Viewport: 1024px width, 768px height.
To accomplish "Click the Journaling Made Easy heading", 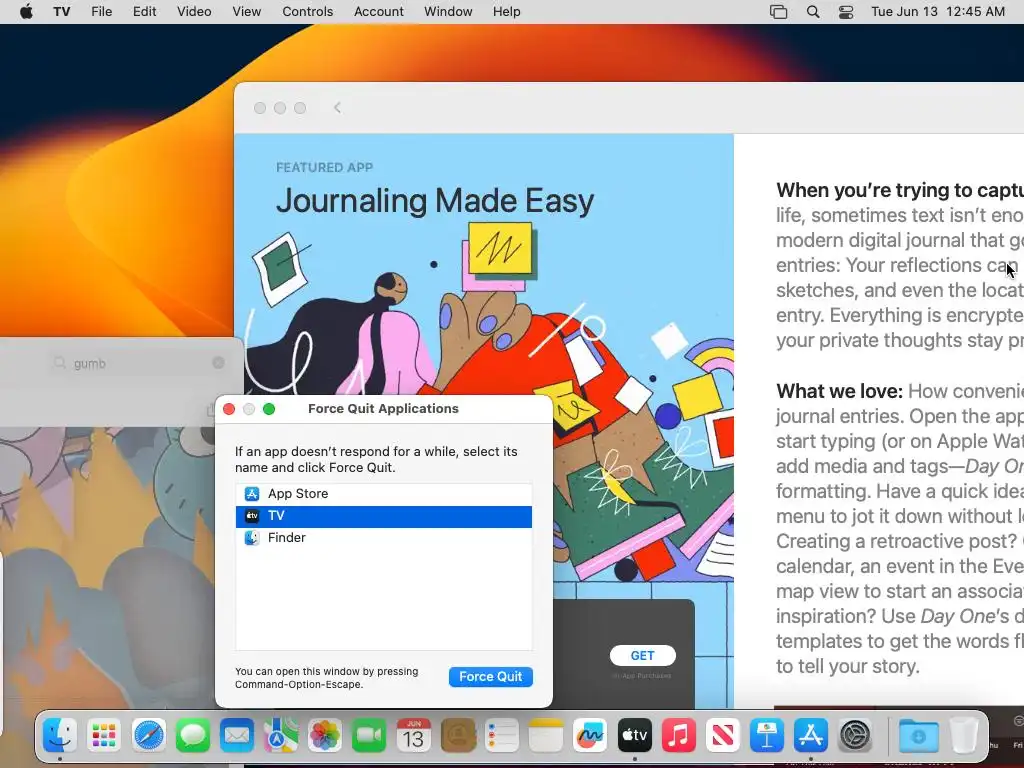I will point(435,200).
